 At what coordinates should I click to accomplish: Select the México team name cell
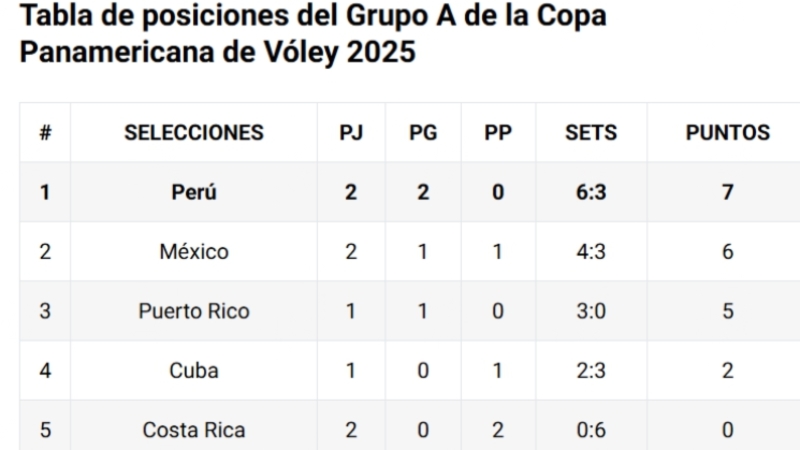194,252
